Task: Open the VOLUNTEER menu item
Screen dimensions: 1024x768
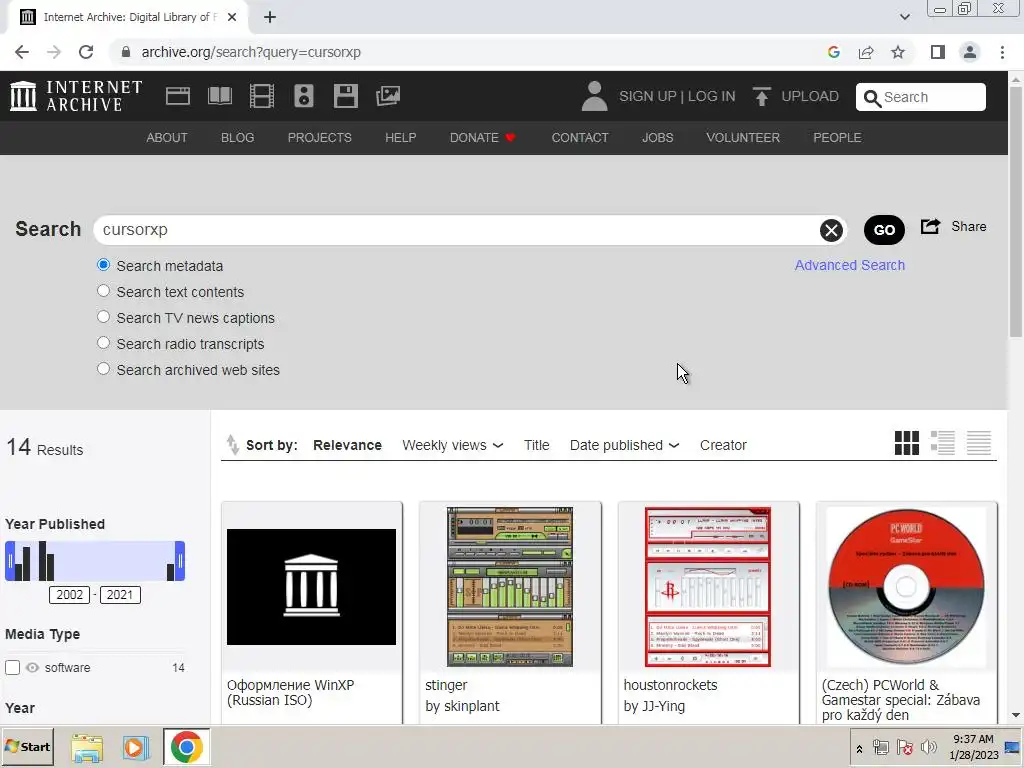Action: tap(743, 138)
